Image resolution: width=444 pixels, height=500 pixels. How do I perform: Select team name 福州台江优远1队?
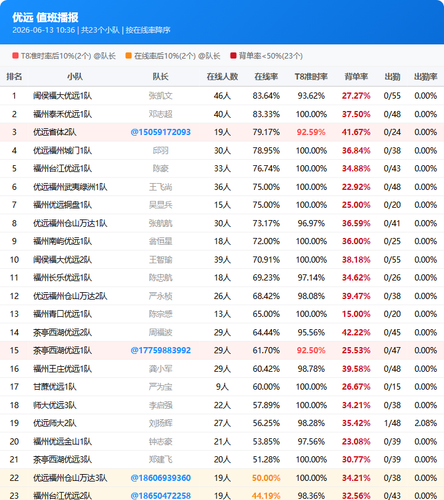coord(62,168)
